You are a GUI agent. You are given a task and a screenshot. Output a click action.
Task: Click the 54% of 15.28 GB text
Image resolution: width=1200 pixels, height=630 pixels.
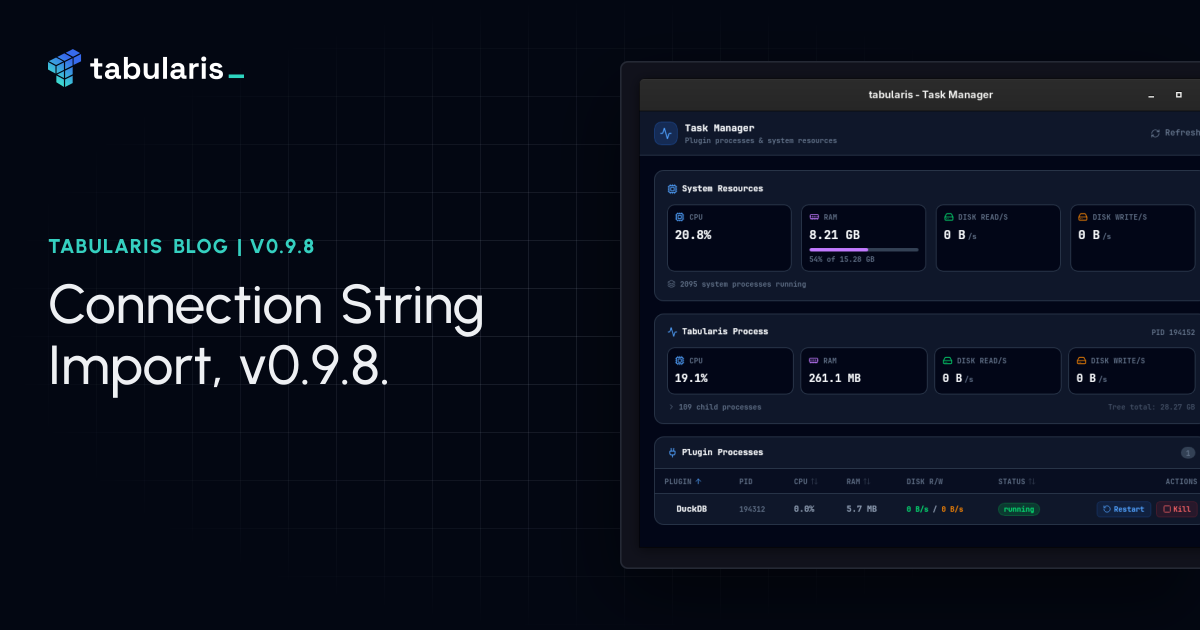[x=842, y=259]
